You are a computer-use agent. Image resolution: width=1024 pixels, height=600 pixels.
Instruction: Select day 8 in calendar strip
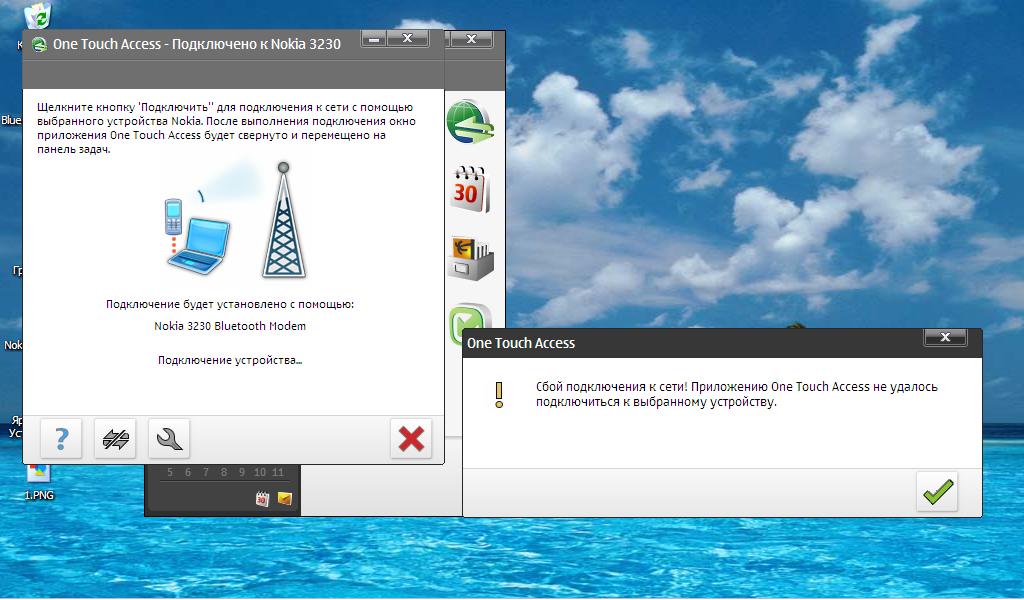224,472
